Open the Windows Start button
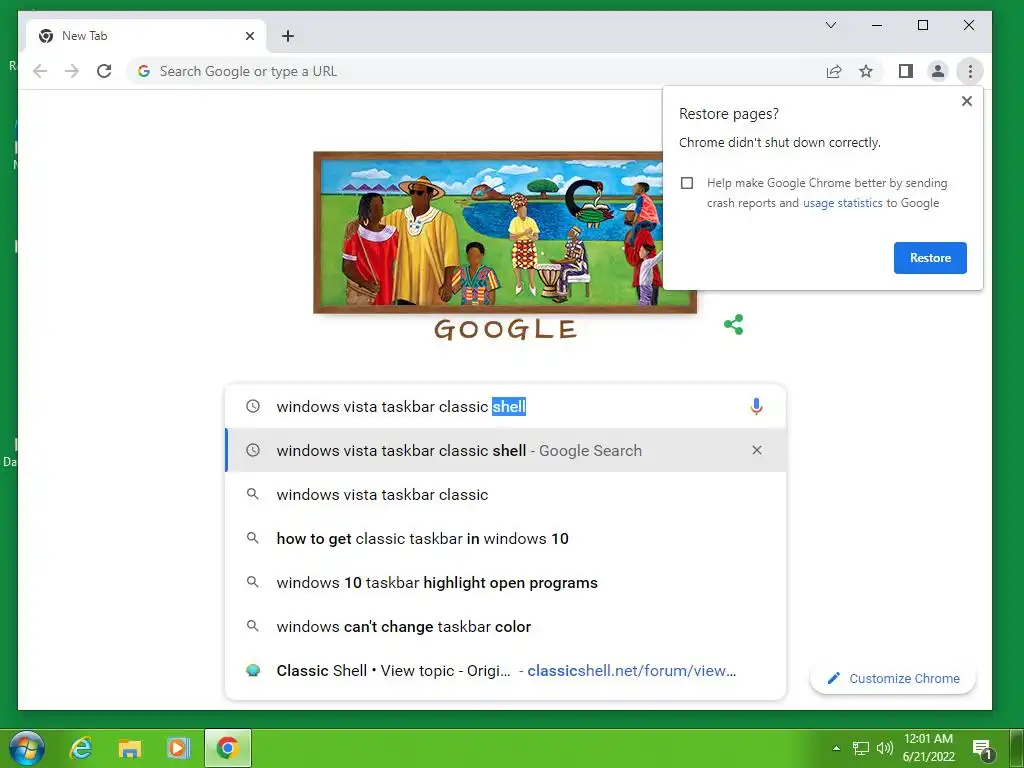The width and height of the screenshot is (1024, 768). pyautogui.click(x=27, y=748)
